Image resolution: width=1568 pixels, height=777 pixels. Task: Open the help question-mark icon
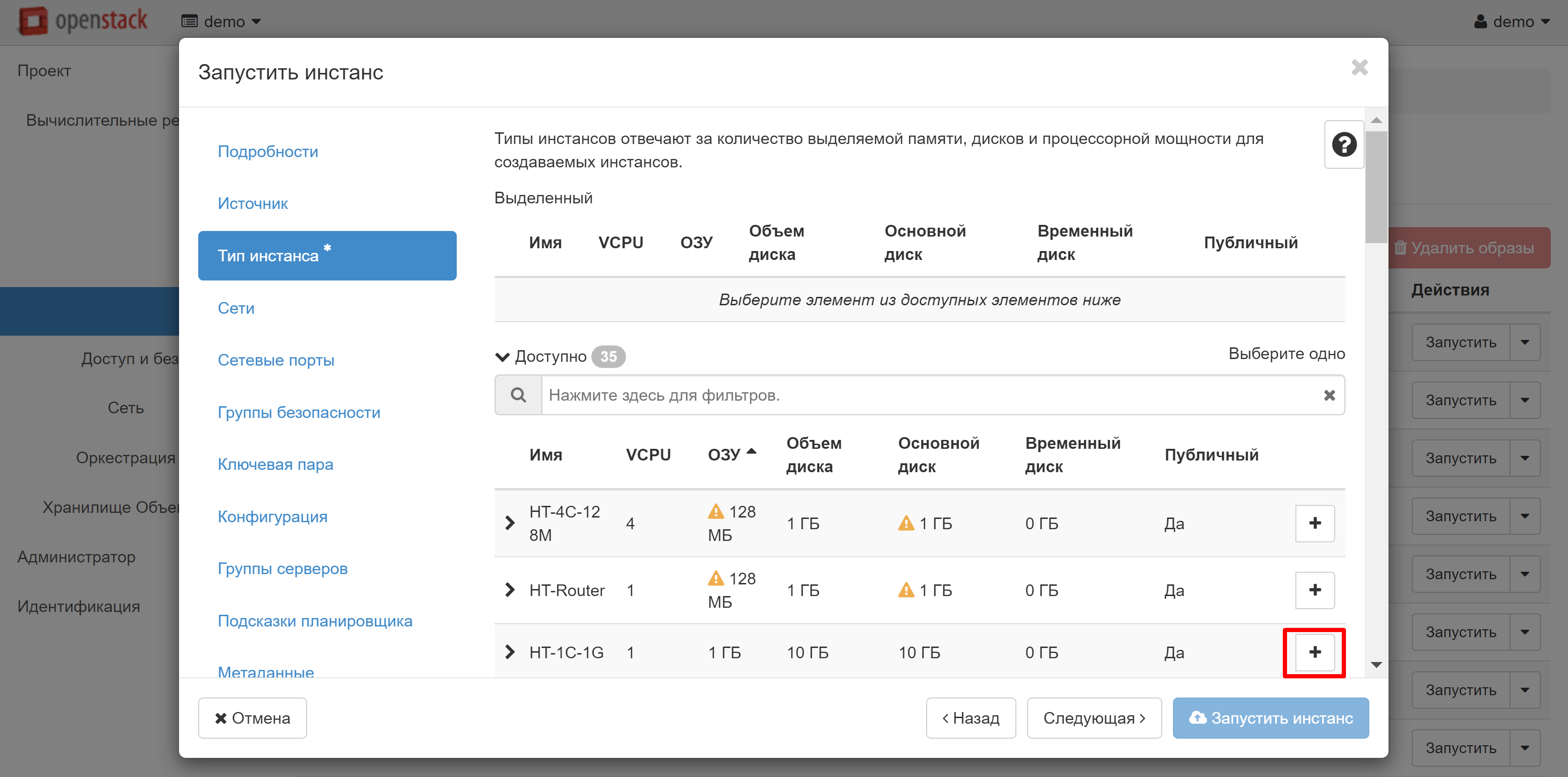(1344, 144)
